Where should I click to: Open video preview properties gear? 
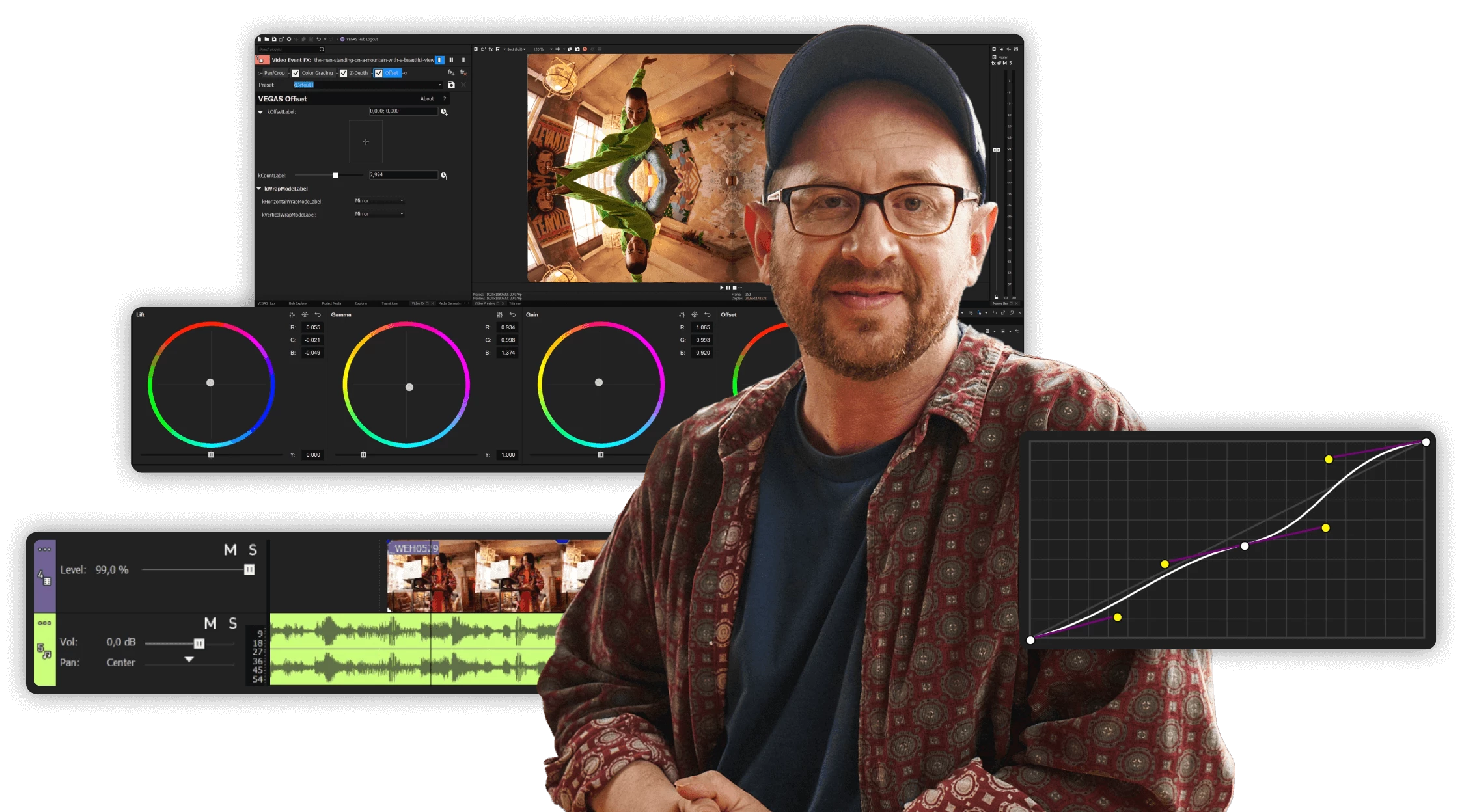tap(476, 49)
